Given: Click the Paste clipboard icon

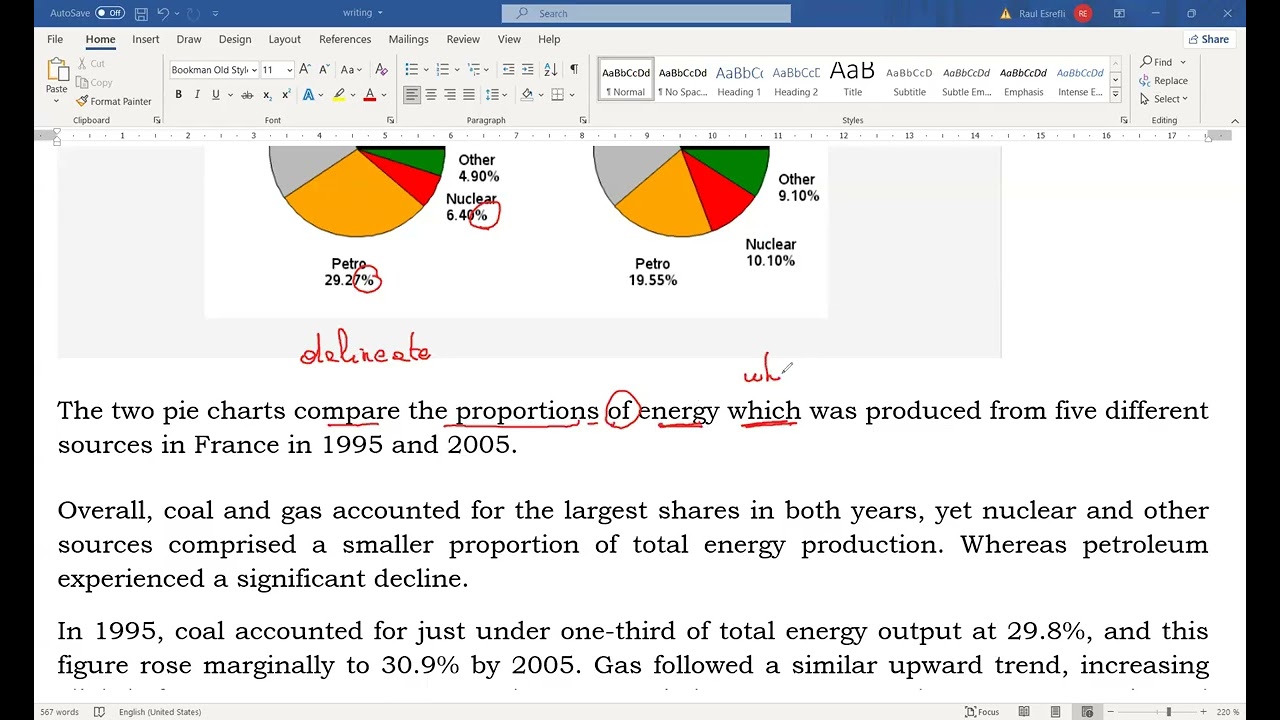Looking at the screenshot, I should click(x=56, y=69).
